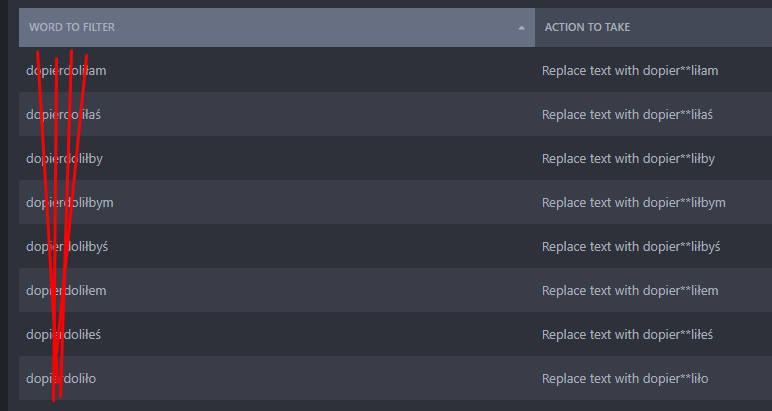
Task: Sort by the ACTION TO TAKE column header
Action: 587,27
